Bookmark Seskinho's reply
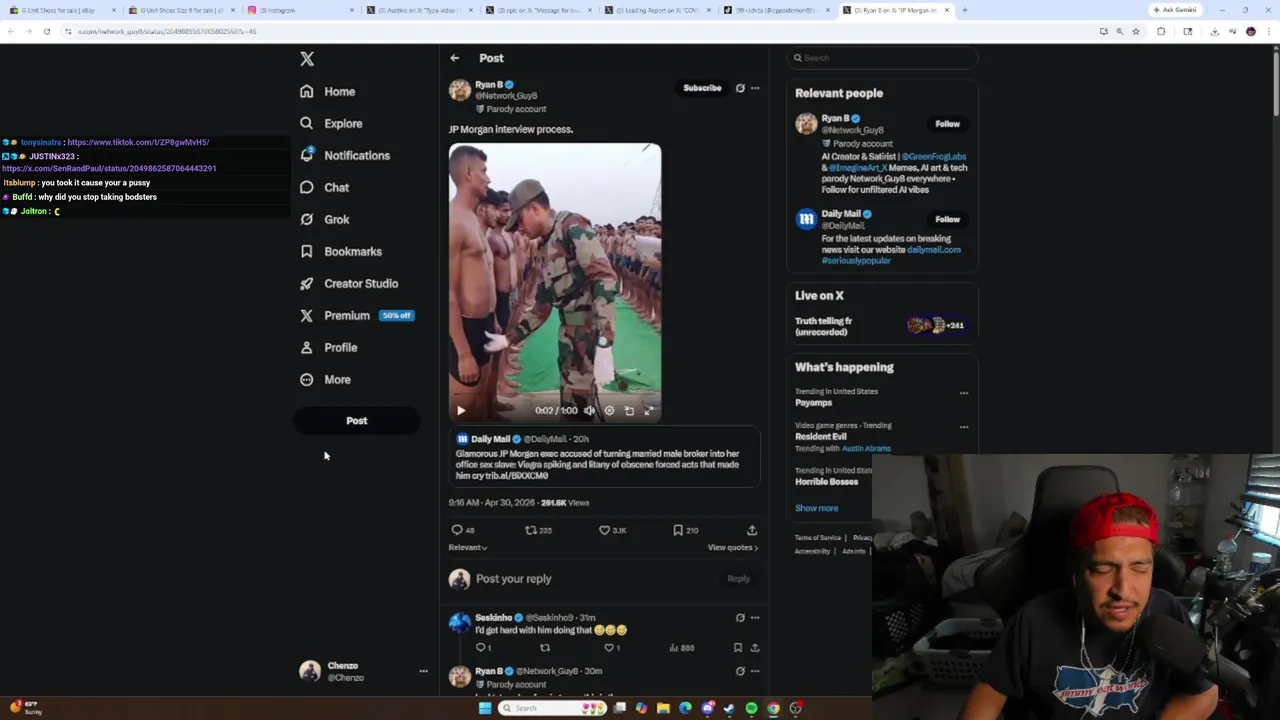1280x720 pixels. pyautogui.click(x=738, y=648)
